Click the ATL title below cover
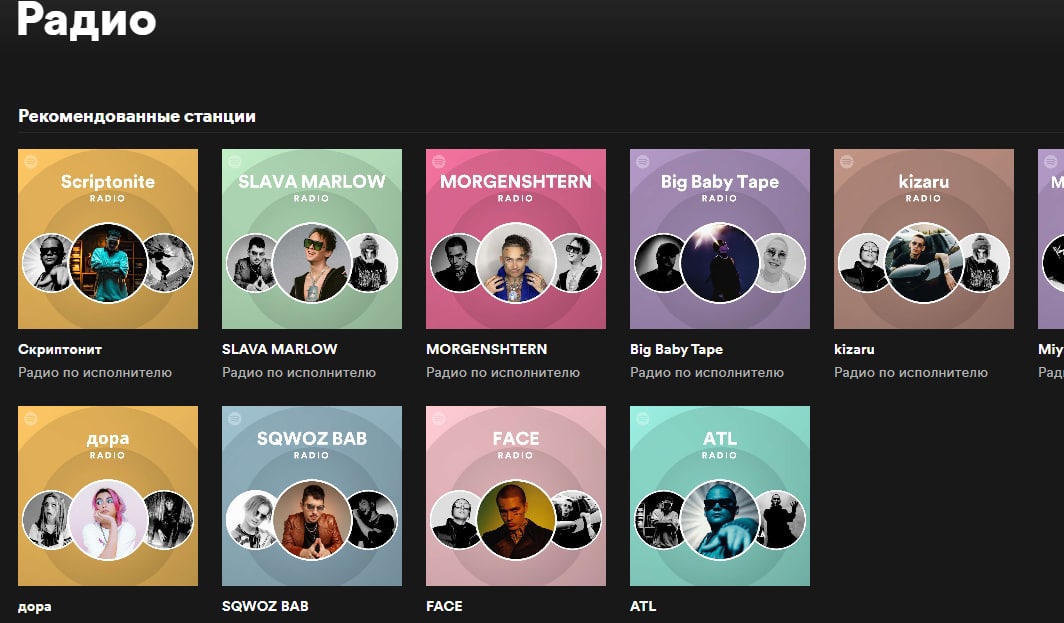This screenshot has width=1064, height=623. pos(643,607)
